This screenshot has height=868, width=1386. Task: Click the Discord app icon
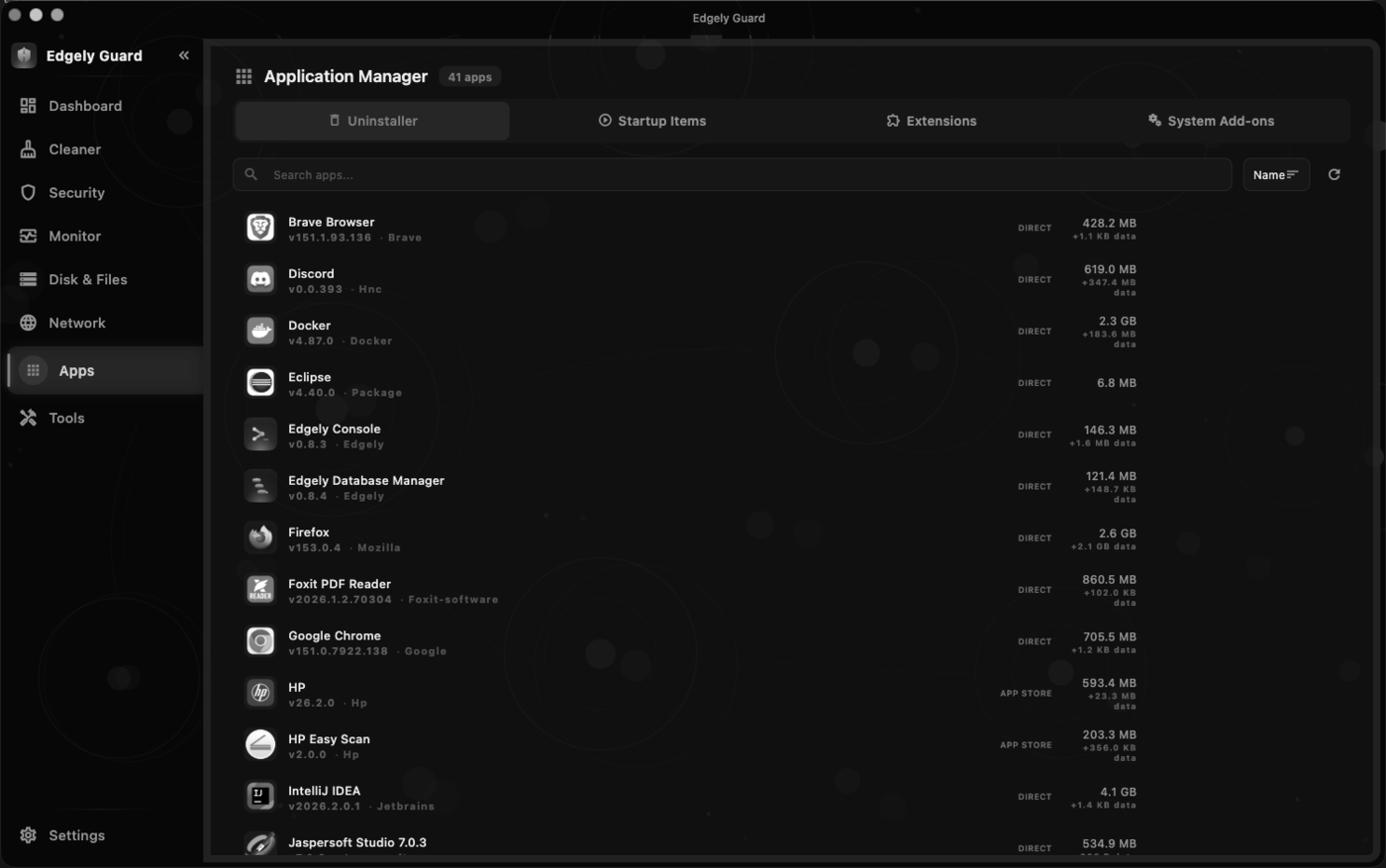point(260,279)
